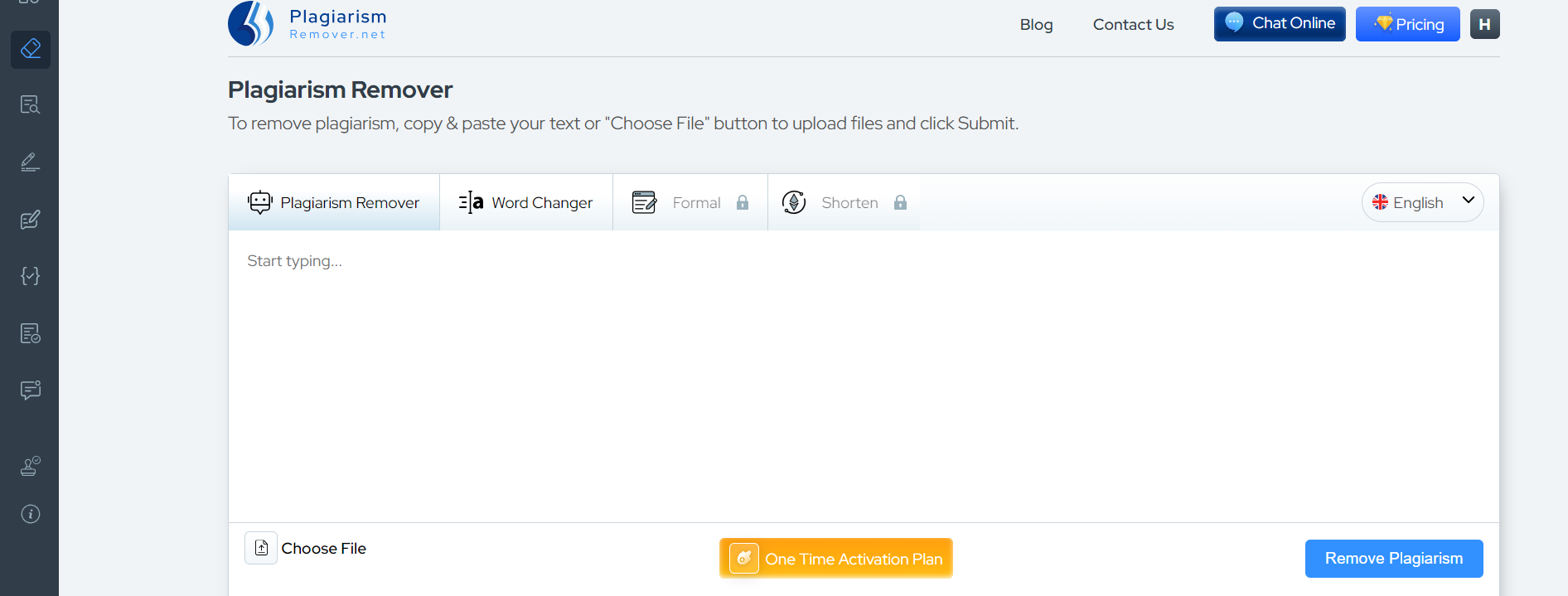Open the document checklist sidebar icon

pos(31,333)
